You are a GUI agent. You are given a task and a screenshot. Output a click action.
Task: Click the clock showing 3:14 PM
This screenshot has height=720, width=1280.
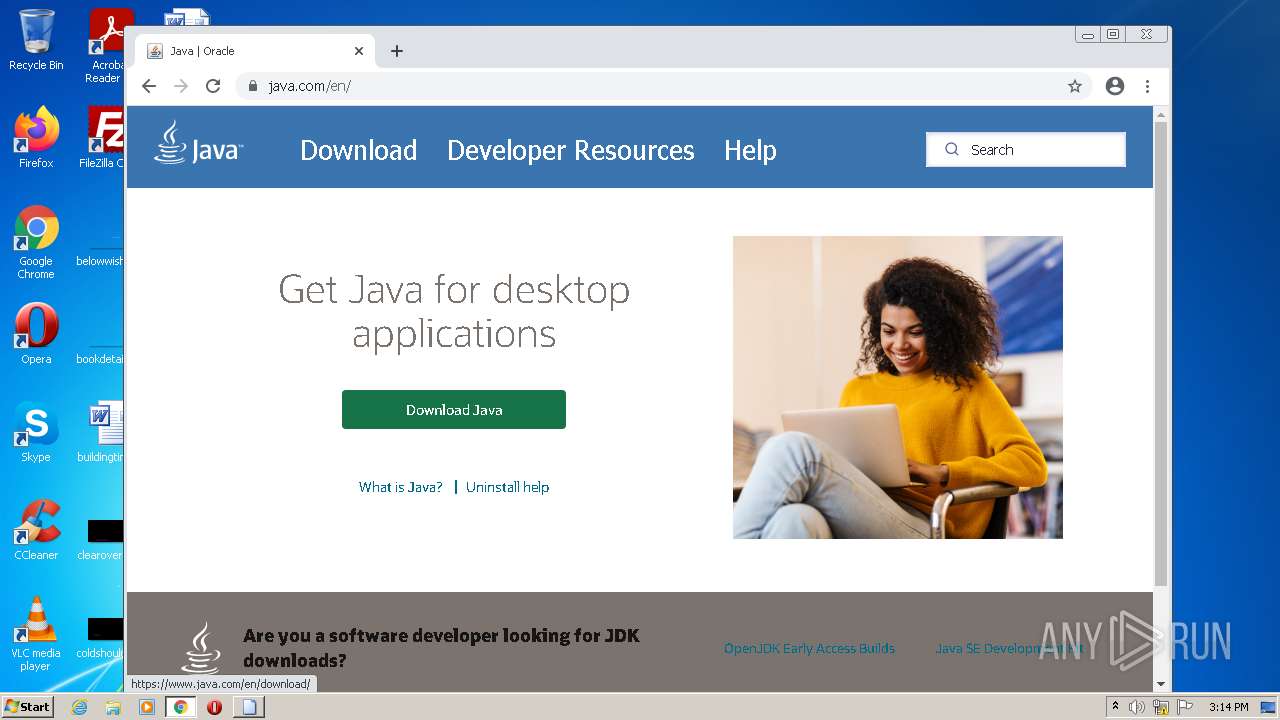[x=1228, y=707]
